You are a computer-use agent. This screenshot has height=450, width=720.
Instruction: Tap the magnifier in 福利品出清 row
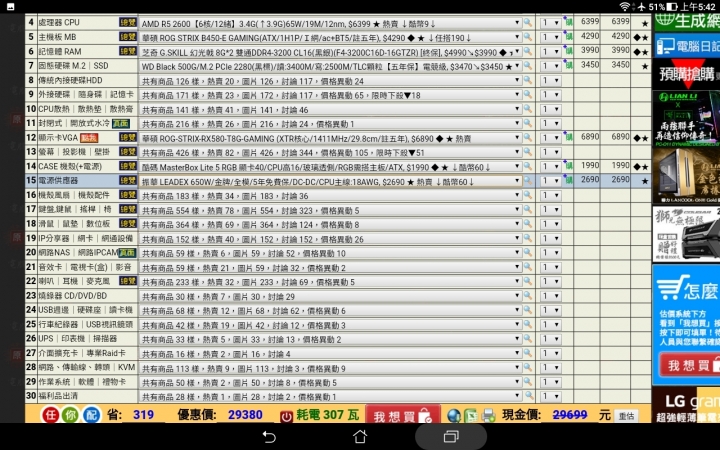(x=529, y=395)
